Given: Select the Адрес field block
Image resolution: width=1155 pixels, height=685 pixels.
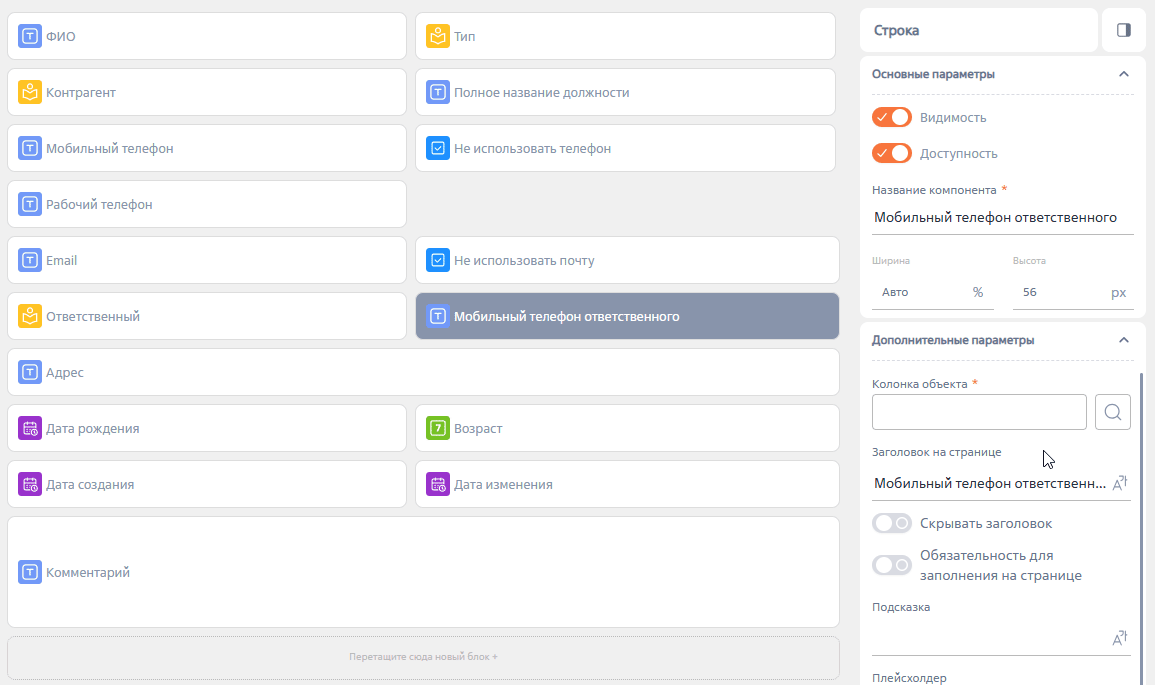Looking at the screenshot, I should pos(424,372).
